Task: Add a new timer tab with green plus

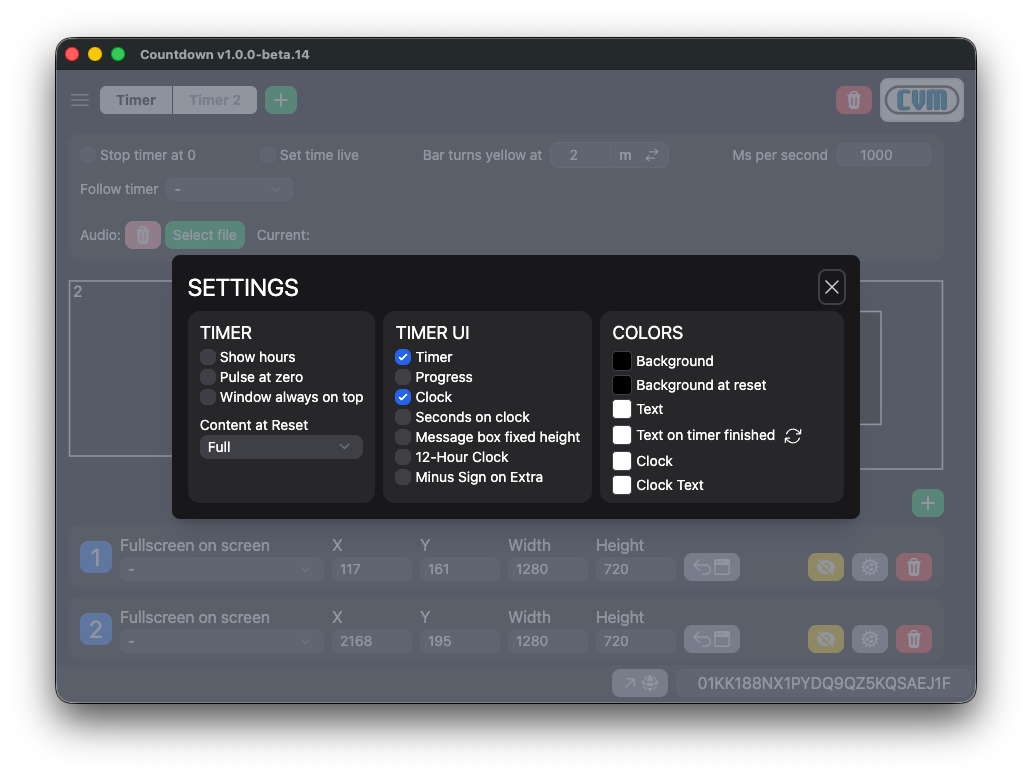Action: click(x=281, y=100)
